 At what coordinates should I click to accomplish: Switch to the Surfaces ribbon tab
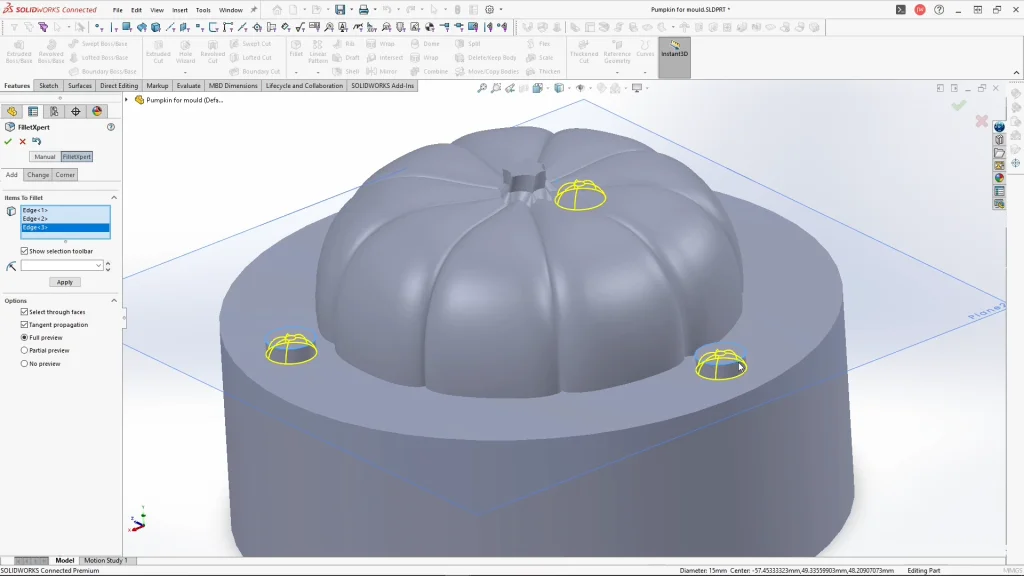pos(80,86)
